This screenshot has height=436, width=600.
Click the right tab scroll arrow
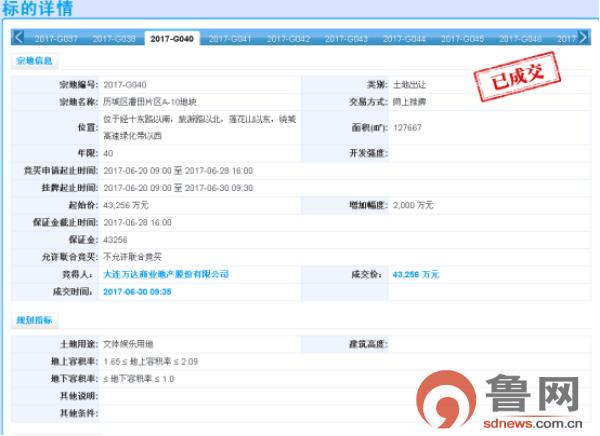(x=588, y=38)
